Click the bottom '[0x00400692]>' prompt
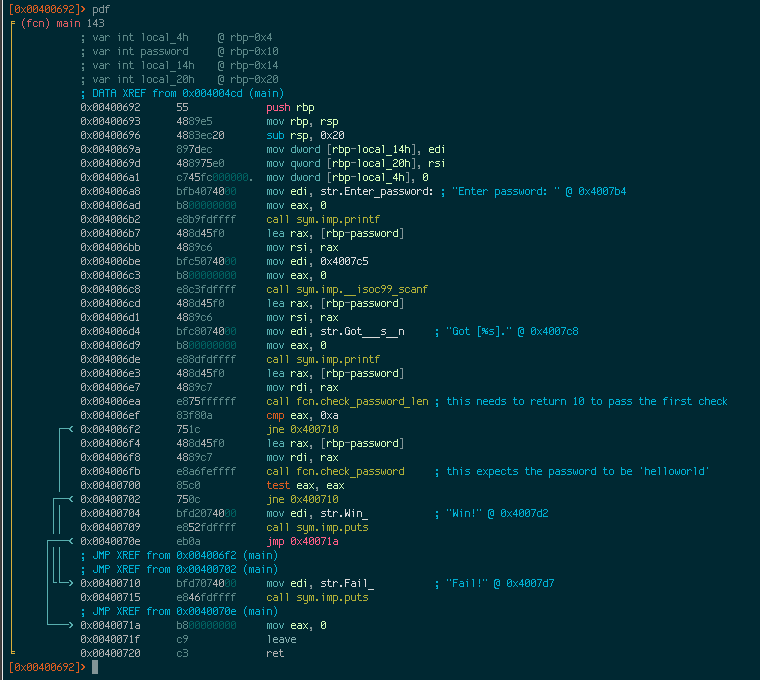Screen dimensions: 760x680 tap(48, 667)
